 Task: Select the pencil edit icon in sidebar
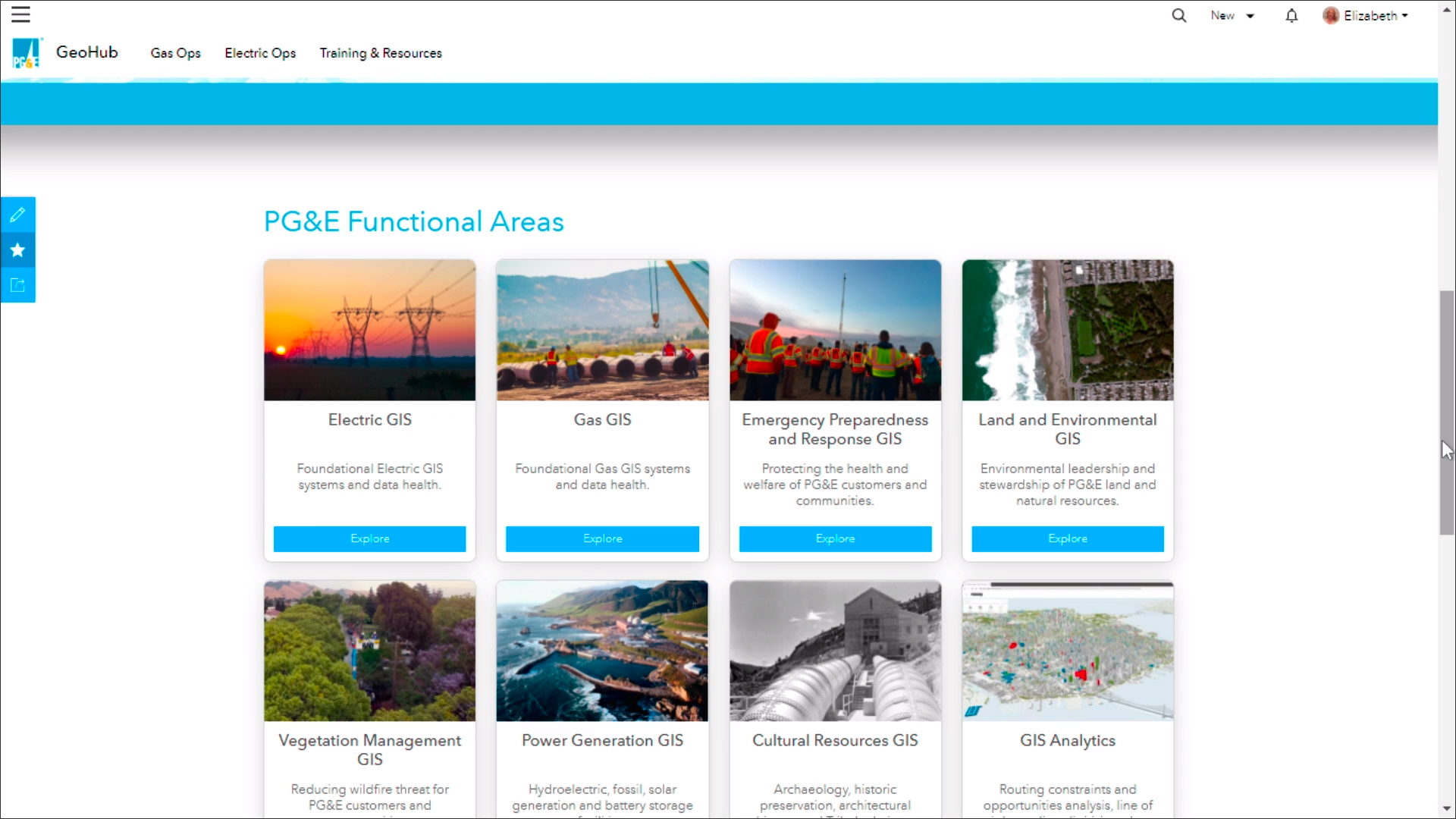(17, 215)
